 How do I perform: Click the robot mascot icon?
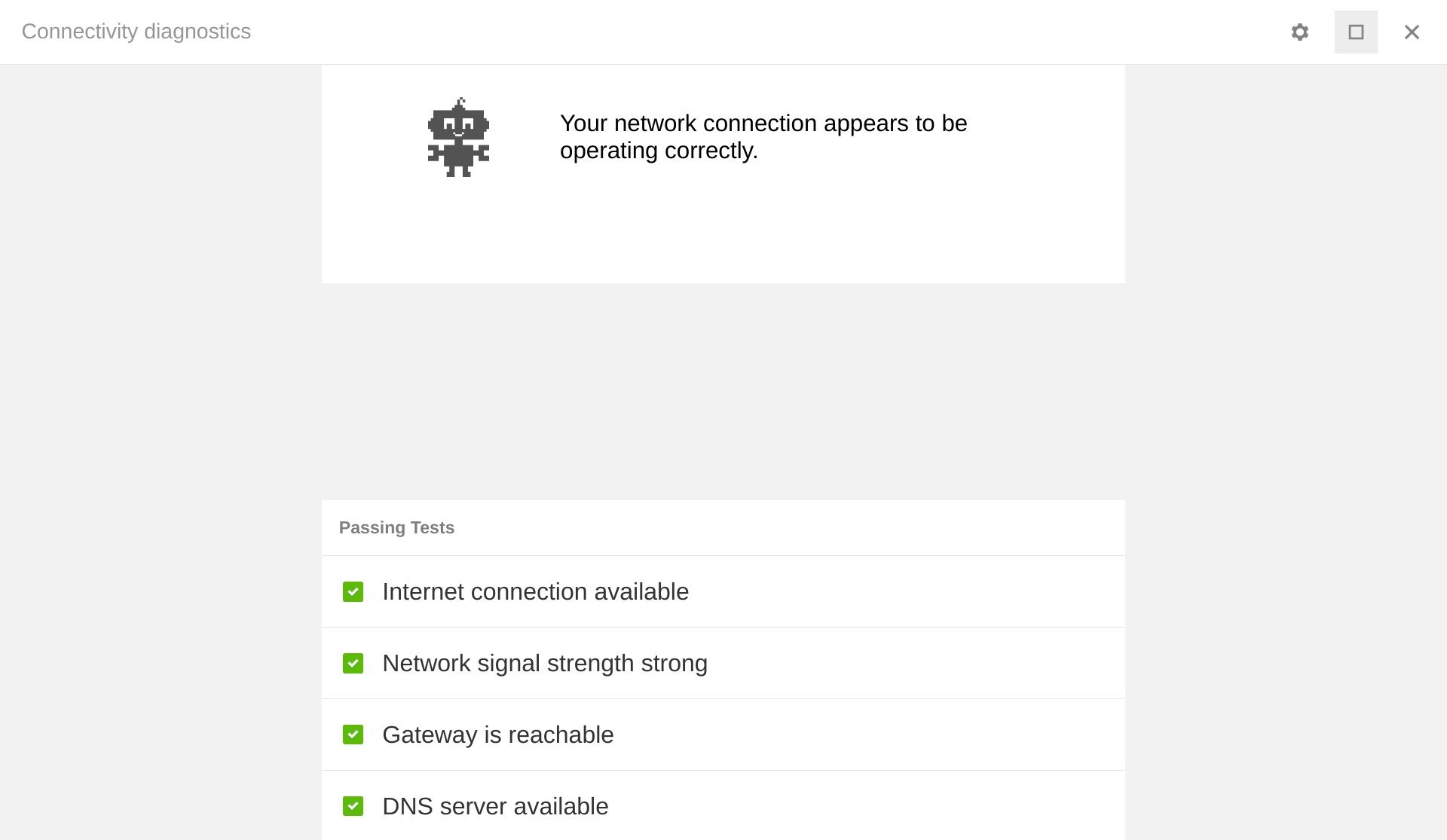click(x=459, y=136)
